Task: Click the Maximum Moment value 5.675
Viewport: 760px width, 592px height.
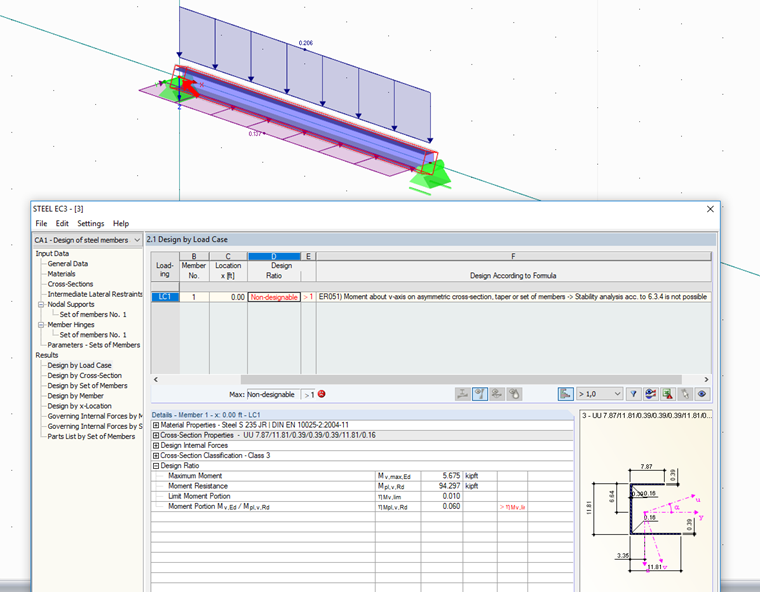Action: click(442, 476)
